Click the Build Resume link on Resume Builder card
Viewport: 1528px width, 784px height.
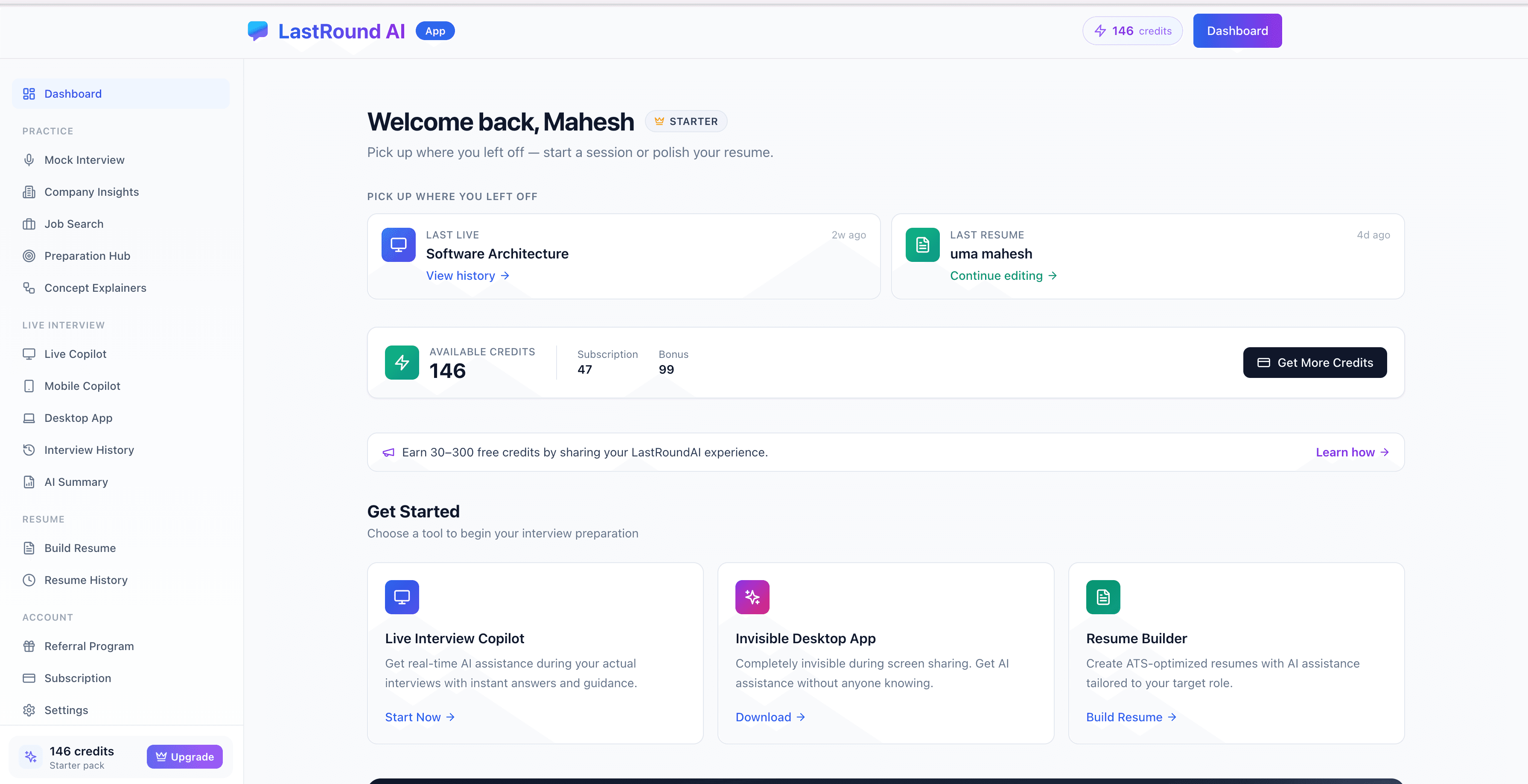(1131, 717)
